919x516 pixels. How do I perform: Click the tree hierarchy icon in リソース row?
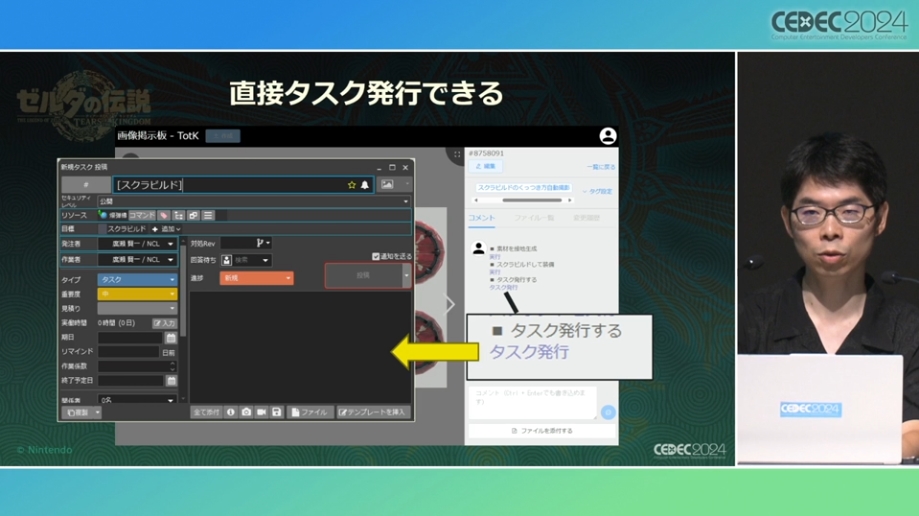[179, 215]
